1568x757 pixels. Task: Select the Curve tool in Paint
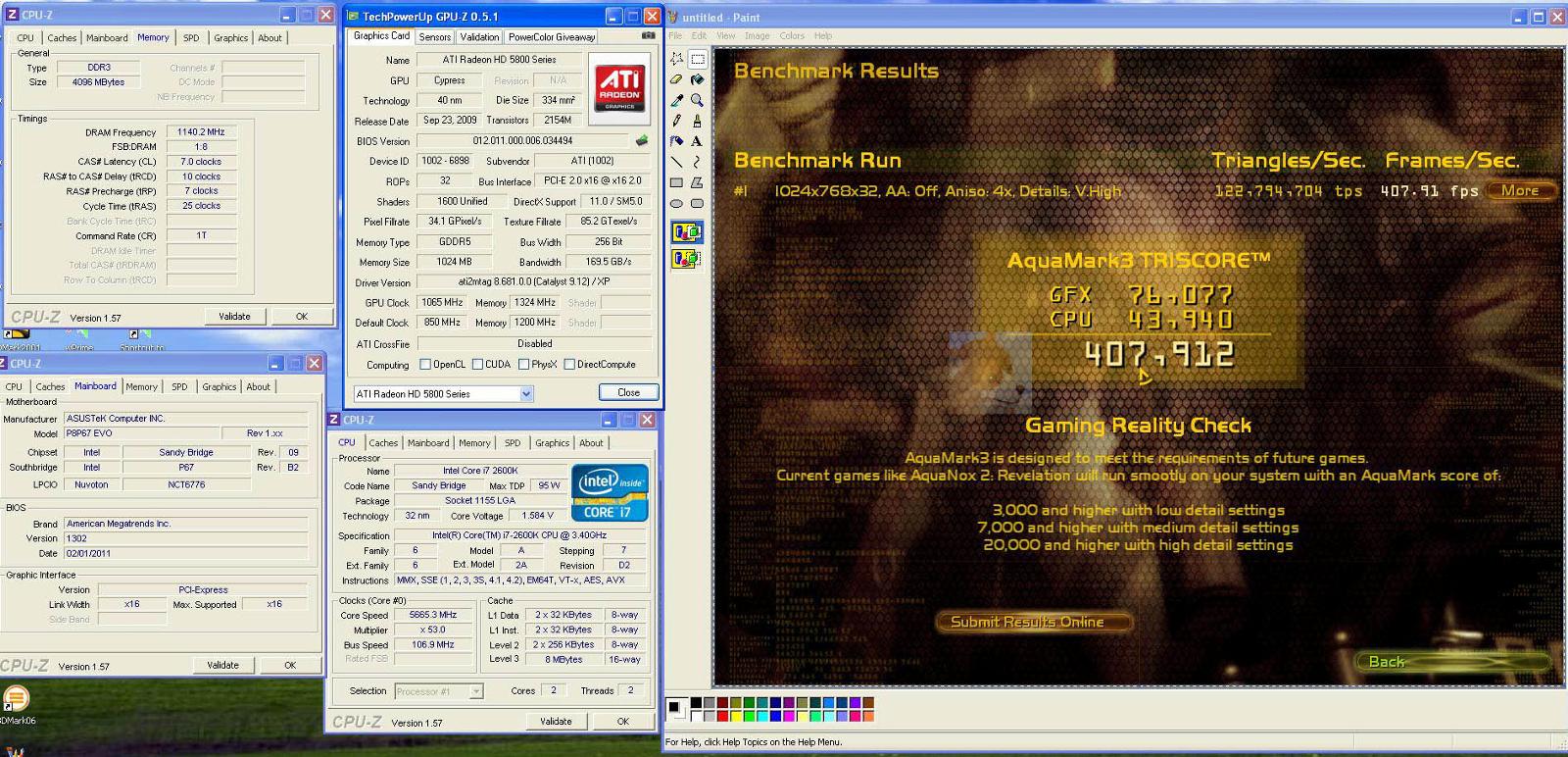click(697, 162)
